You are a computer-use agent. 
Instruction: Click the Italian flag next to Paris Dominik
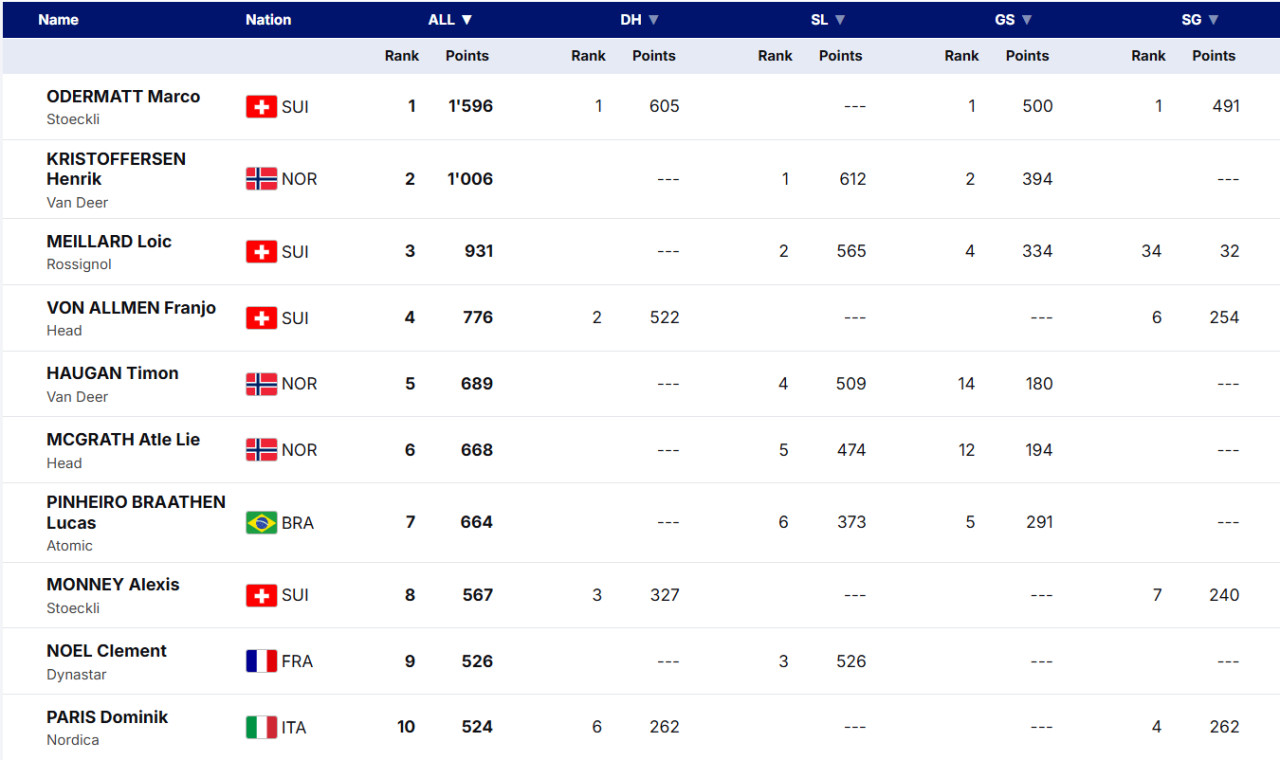[261, 727]
